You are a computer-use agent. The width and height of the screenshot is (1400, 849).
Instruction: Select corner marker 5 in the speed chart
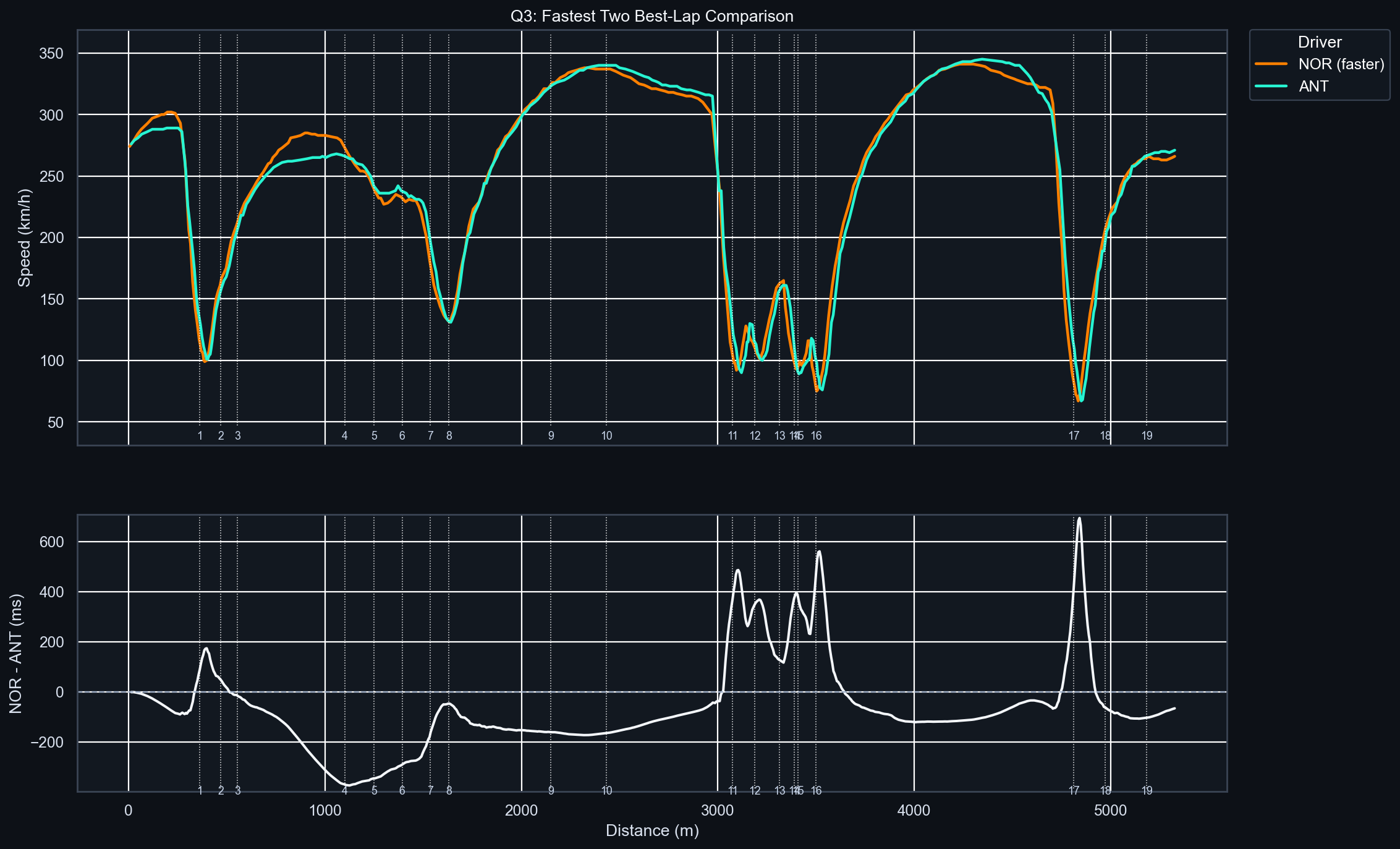tap(375, 436)
